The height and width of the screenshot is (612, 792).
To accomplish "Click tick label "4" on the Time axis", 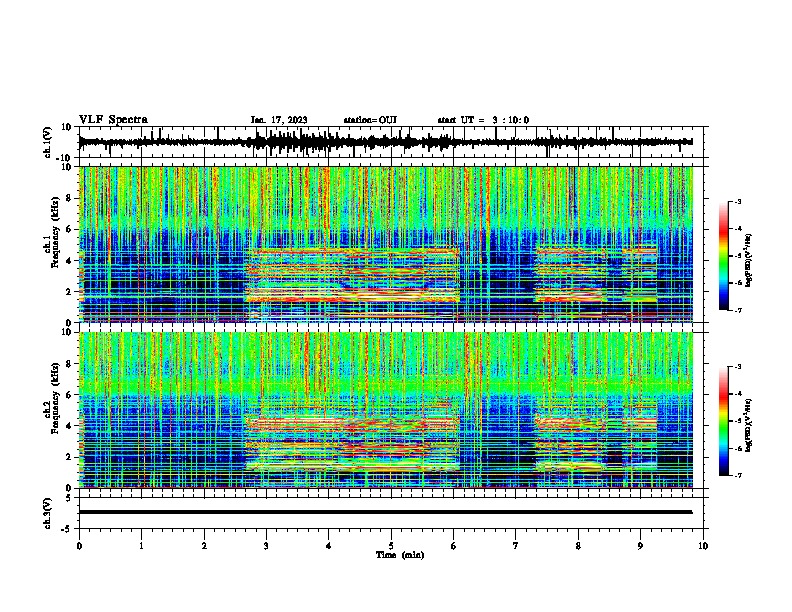I will (328, 546).
